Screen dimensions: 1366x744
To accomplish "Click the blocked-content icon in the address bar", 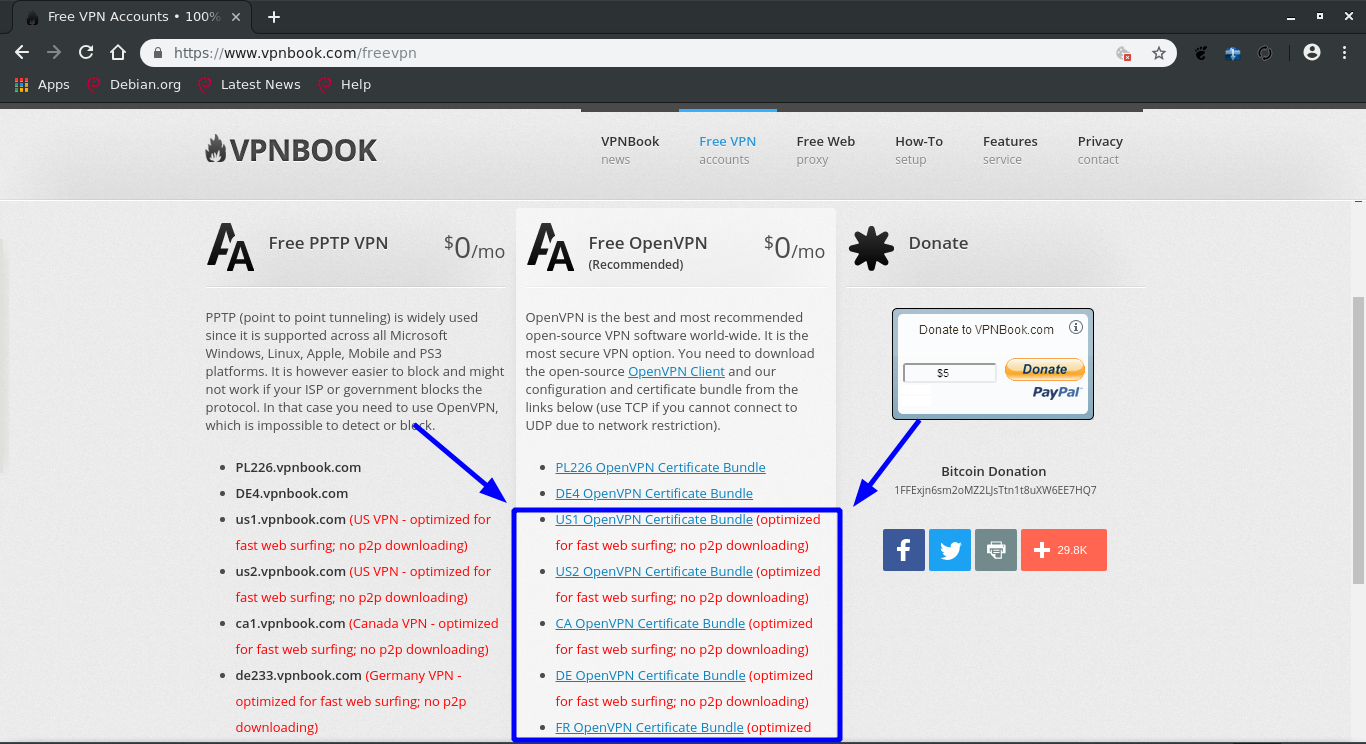I will [x=1124, y=53].
